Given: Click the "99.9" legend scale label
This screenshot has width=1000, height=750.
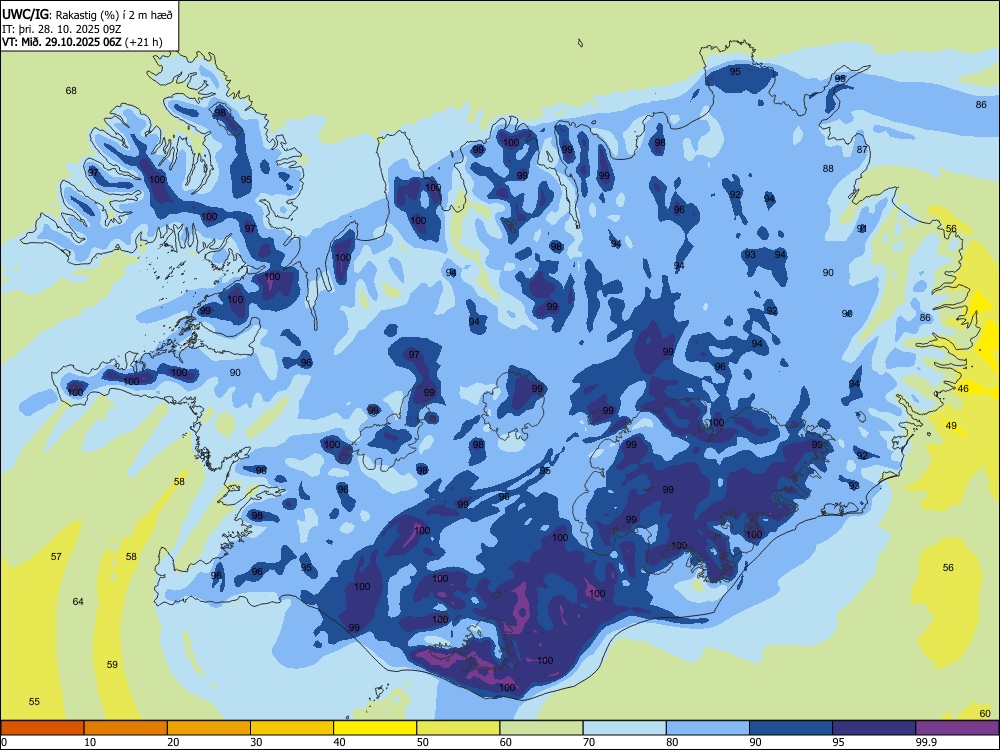Looking at the screenshot, I should pyautogui.click(x=925, y=742).
